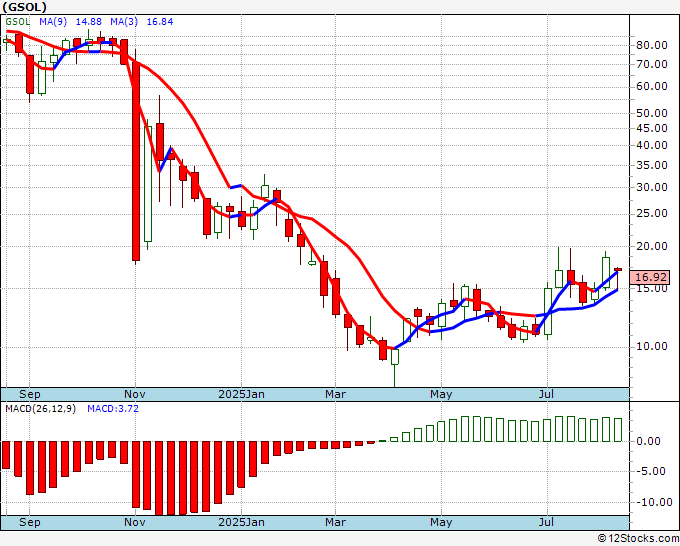Image resolution: width=680 pixels, height=546 pixels.
Task: Click Nov on the price chart time axis
Action: point(135,394)
